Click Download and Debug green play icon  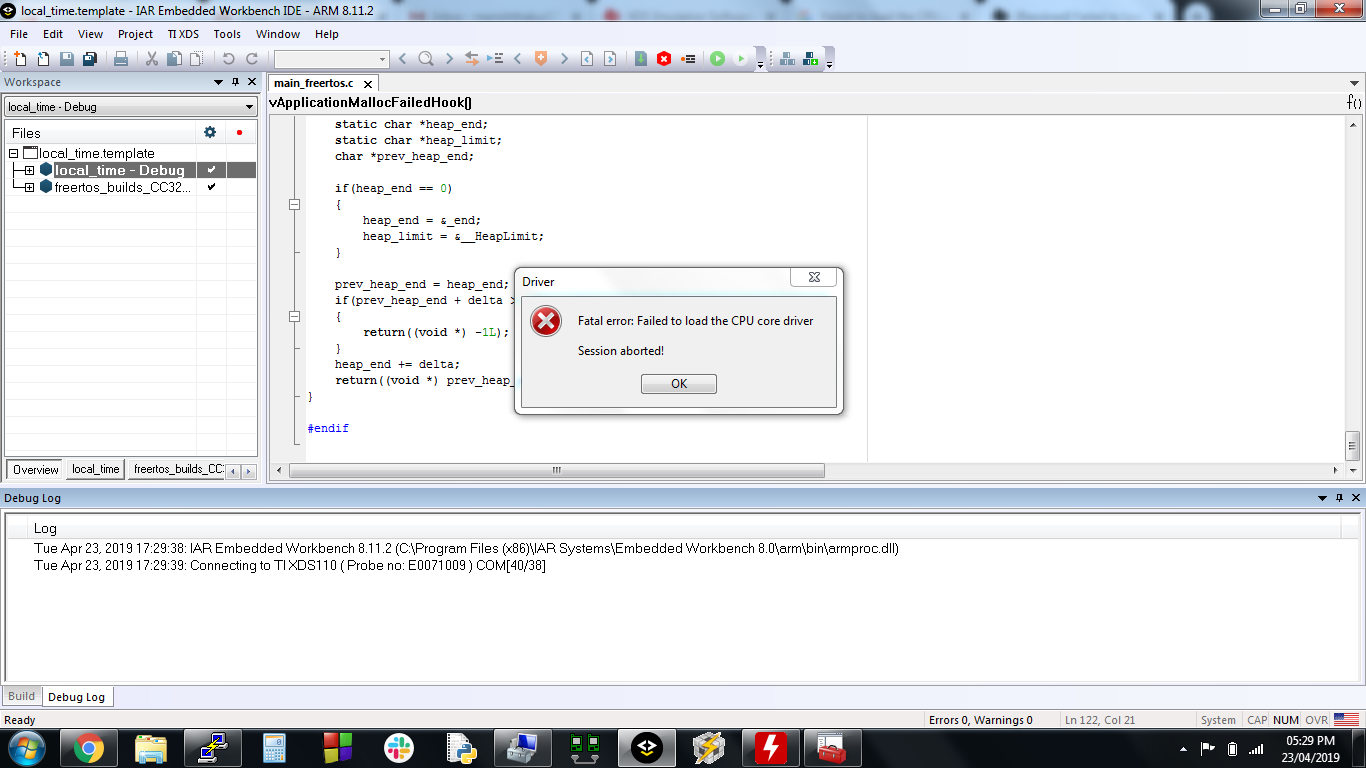tap(717, 59)
